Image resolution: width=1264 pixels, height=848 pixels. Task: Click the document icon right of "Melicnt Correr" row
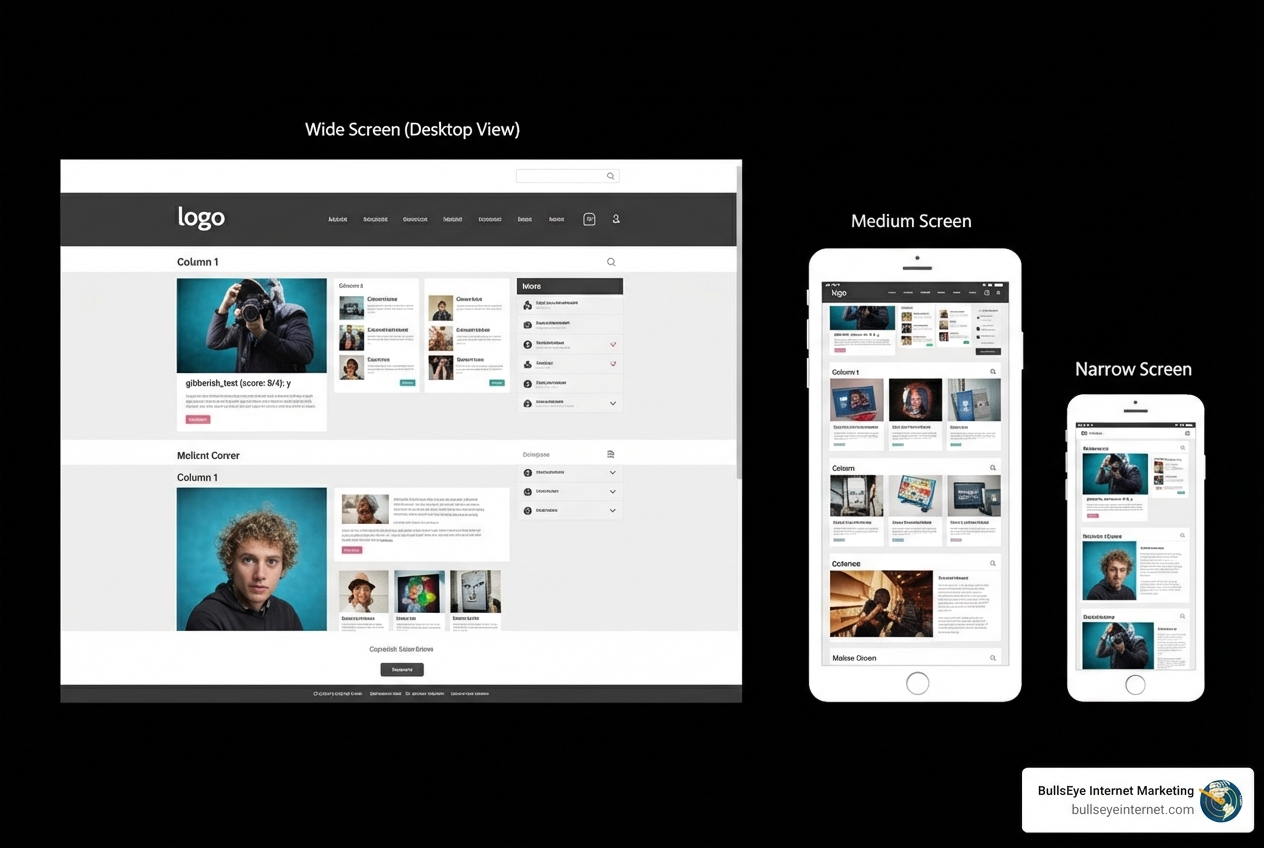[x=611, y=454]
